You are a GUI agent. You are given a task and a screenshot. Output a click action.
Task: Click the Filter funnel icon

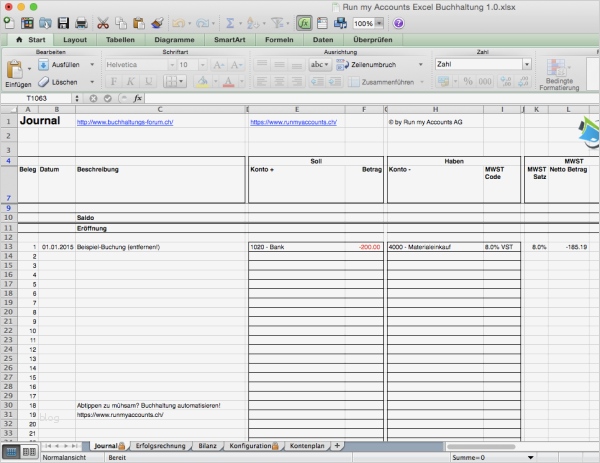277,23
